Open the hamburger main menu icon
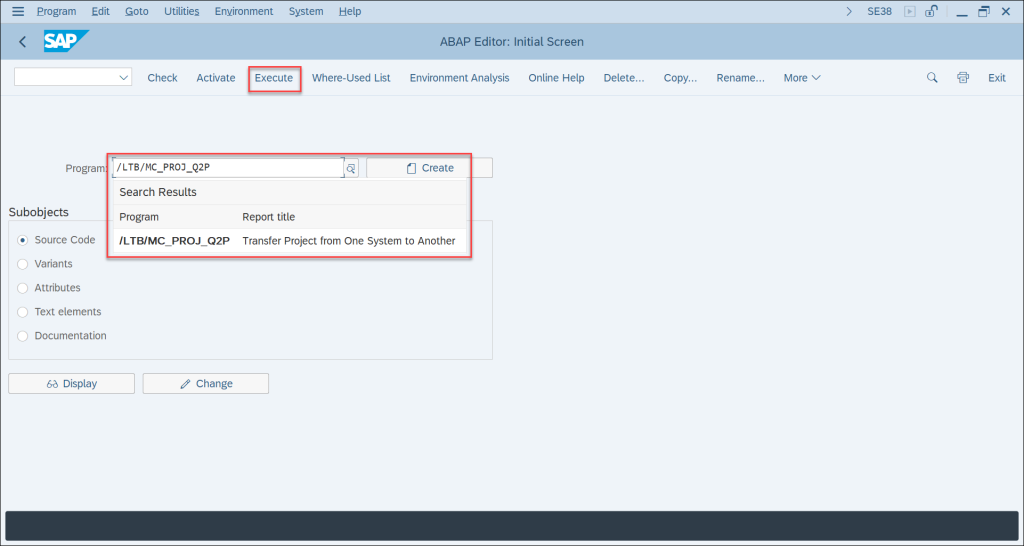1024x546 pixels. pyautogui.click(x=18, y=11)
